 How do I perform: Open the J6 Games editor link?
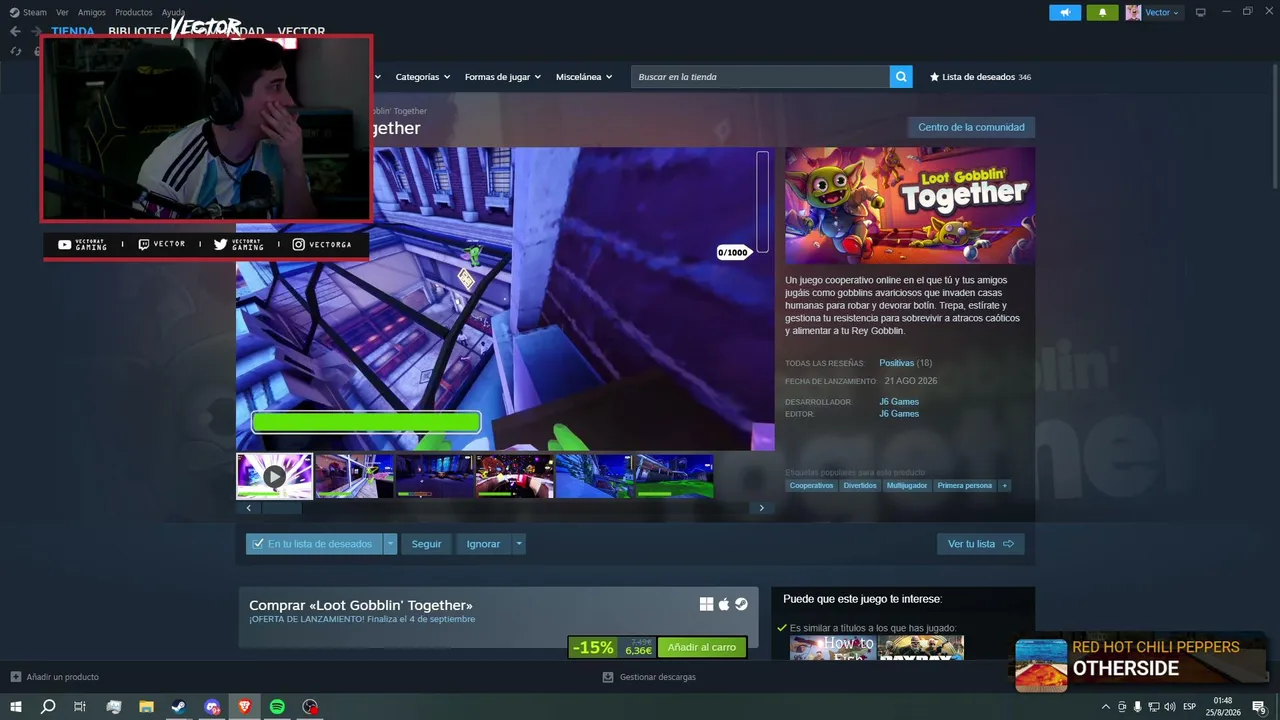(x=899, y=414)
